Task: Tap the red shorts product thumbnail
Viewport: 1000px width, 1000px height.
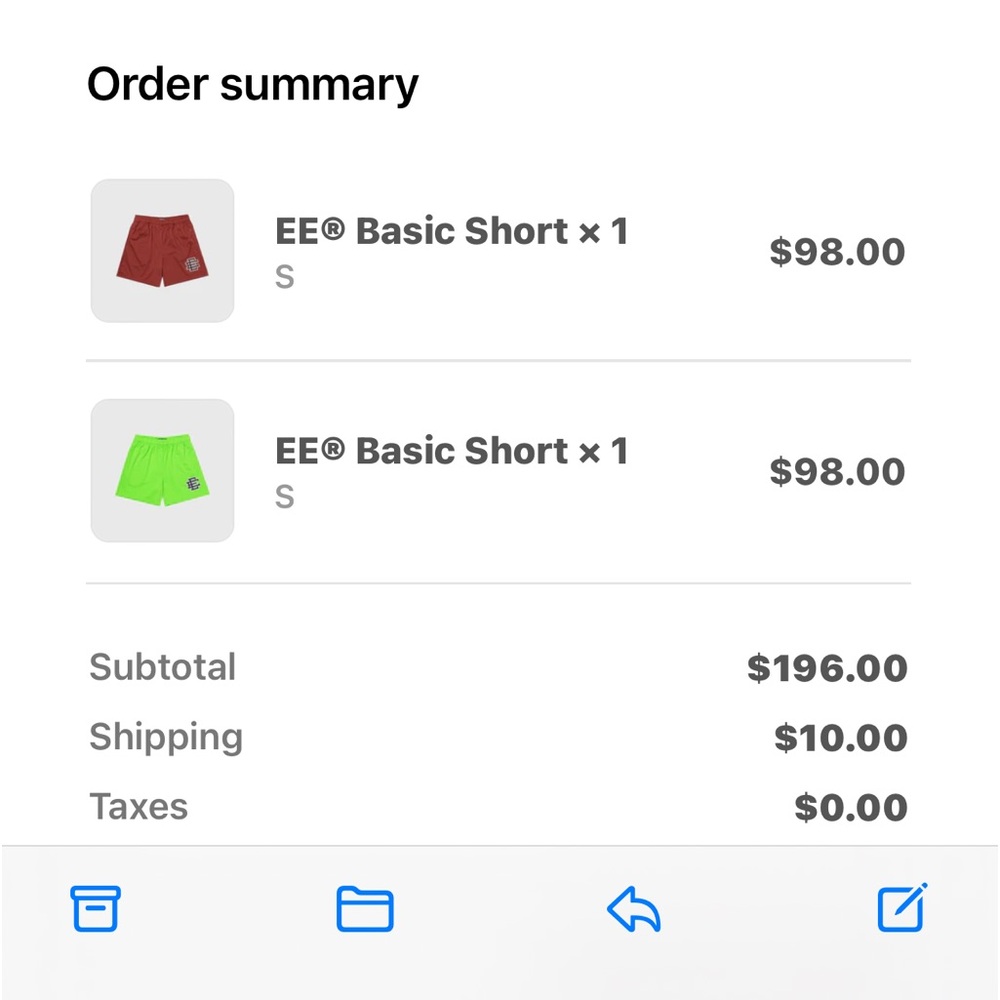Action: click(x=162, y=251)
